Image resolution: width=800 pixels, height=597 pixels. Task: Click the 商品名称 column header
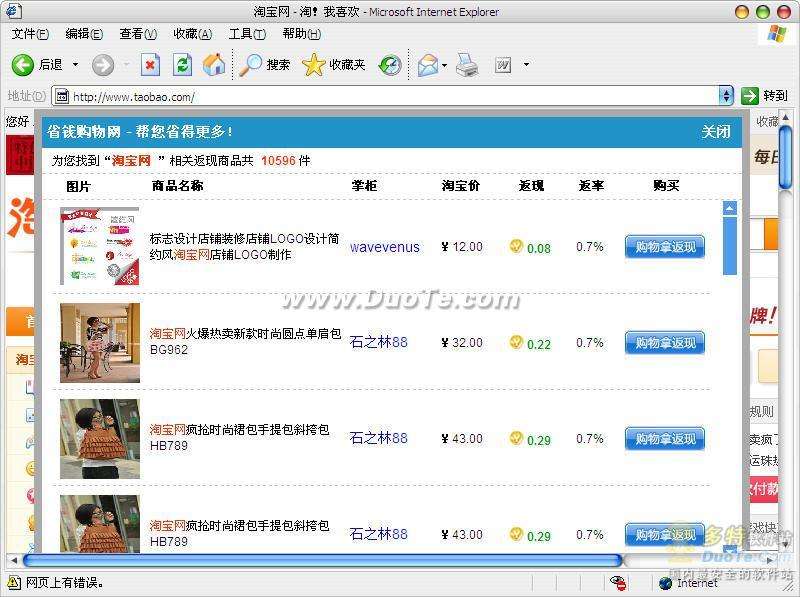[x=178, y=185]
